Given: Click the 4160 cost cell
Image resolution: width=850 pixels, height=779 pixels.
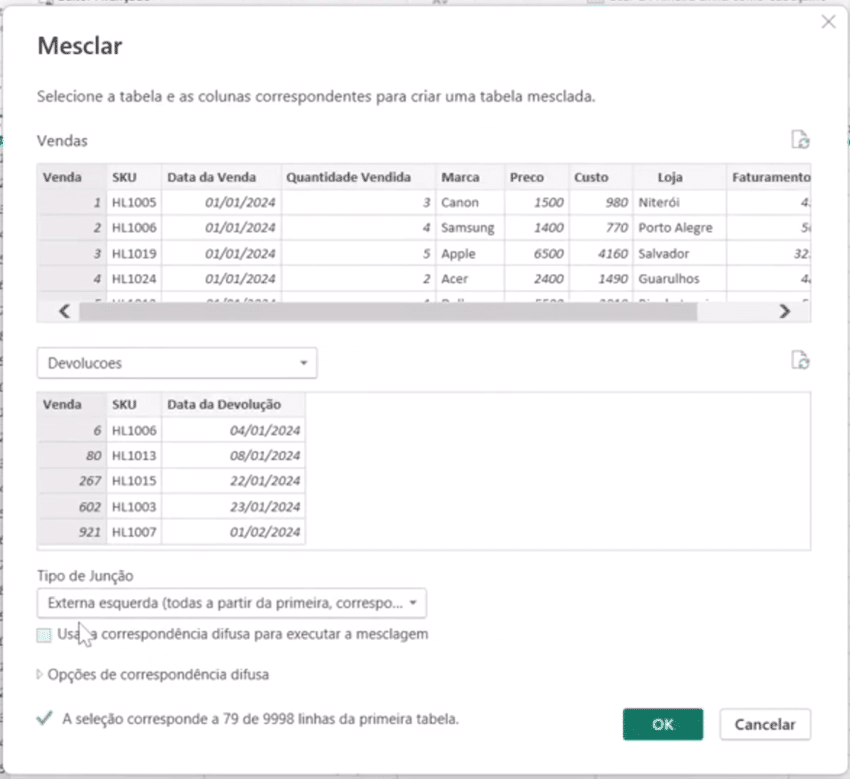Looking at the screenshot, I should 601,253.
